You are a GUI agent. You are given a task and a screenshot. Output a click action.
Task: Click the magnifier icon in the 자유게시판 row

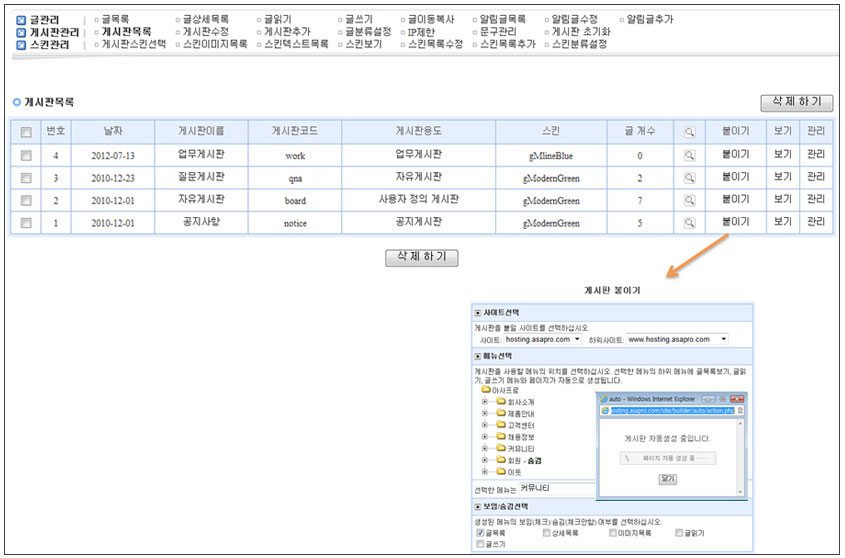pos(689,200)
